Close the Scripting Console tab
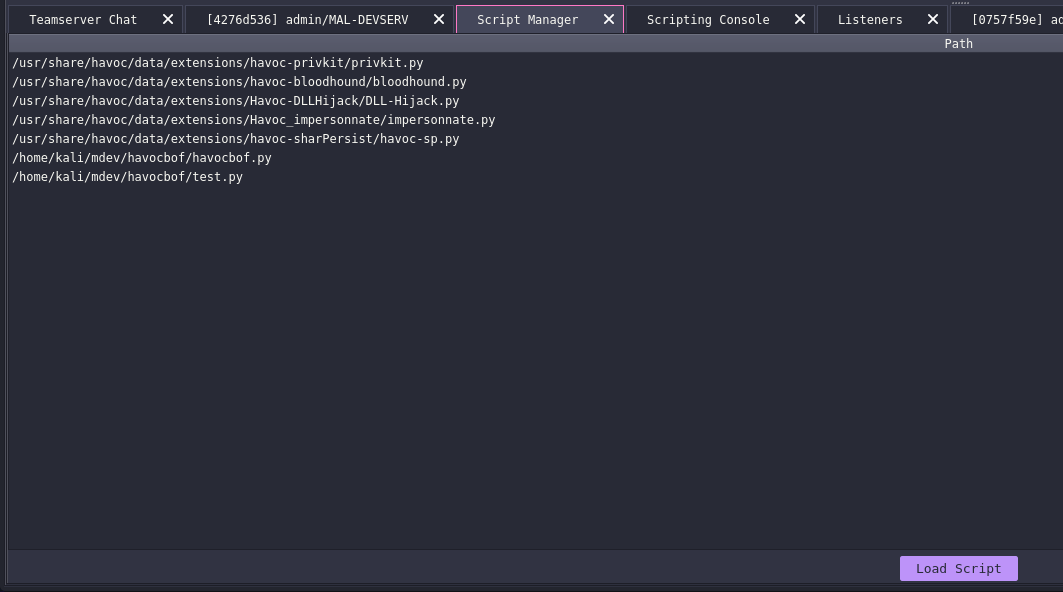Viewport: 1063px width, 592px height. point(800,20)
